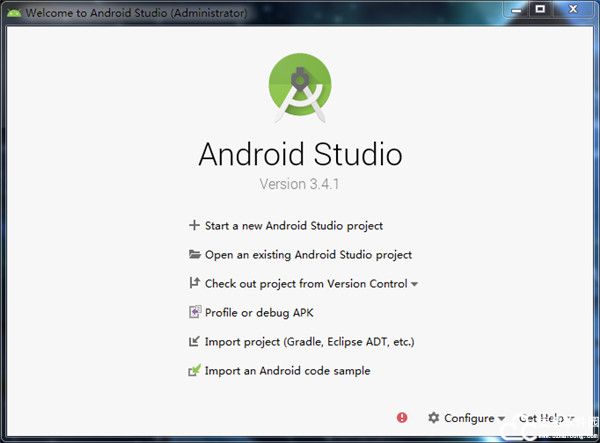Click the folder icon for Open existing project
This screenshot has height=443, width=600.
point(194,254)
